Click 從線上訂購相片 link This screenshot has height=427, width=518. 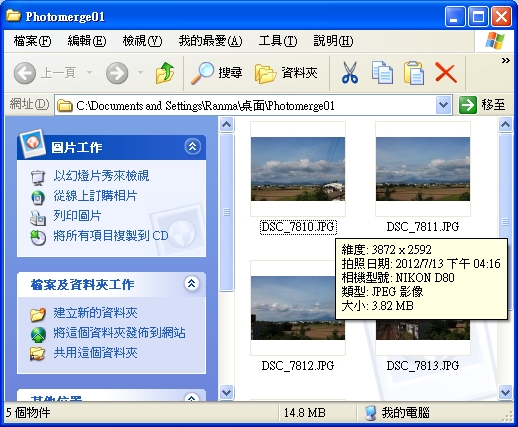(x=95, y=196)
